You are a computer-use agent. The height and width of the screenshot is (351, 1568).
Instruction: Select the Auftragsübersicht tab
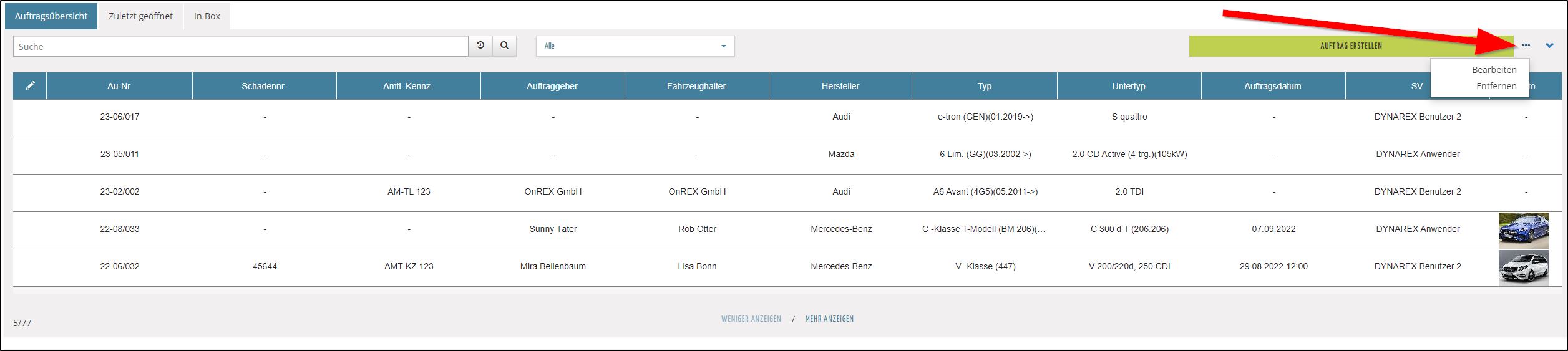pos(51,16)
